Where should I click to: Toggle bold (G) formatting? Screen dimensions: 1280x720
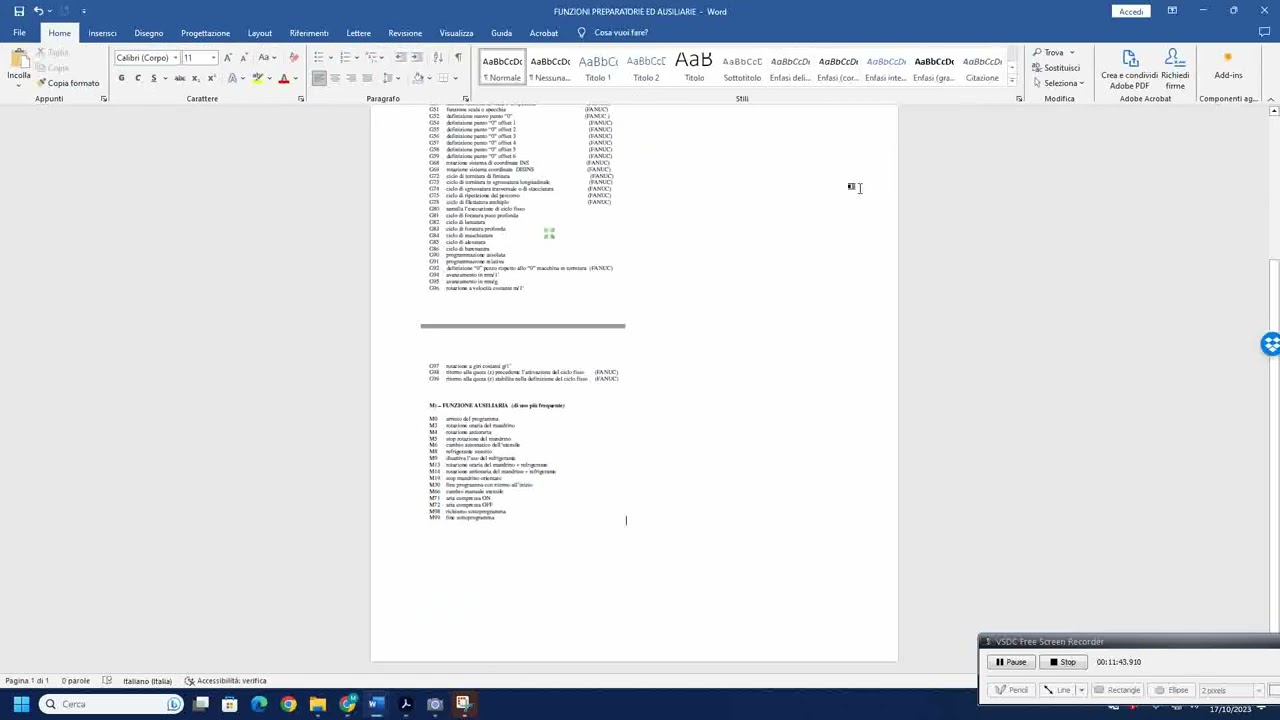tap(122, 78)
